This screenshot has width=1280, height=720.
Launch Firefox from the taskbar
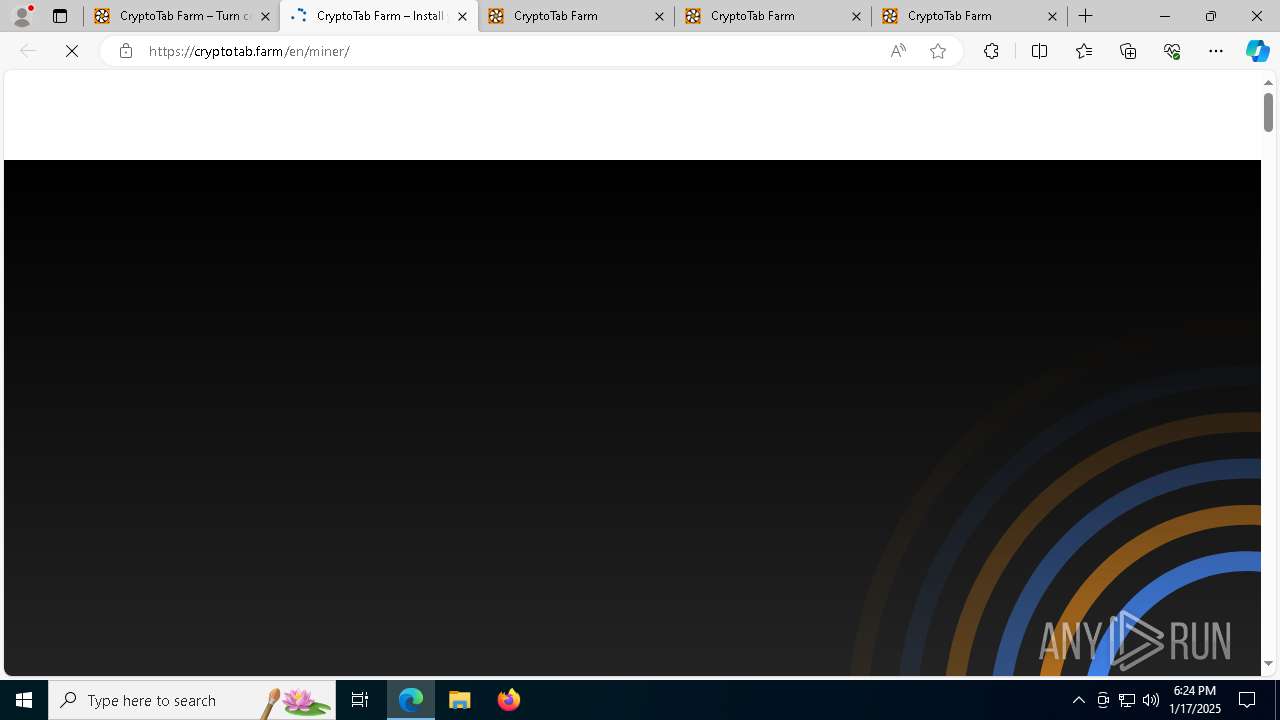tap(509, 700)
